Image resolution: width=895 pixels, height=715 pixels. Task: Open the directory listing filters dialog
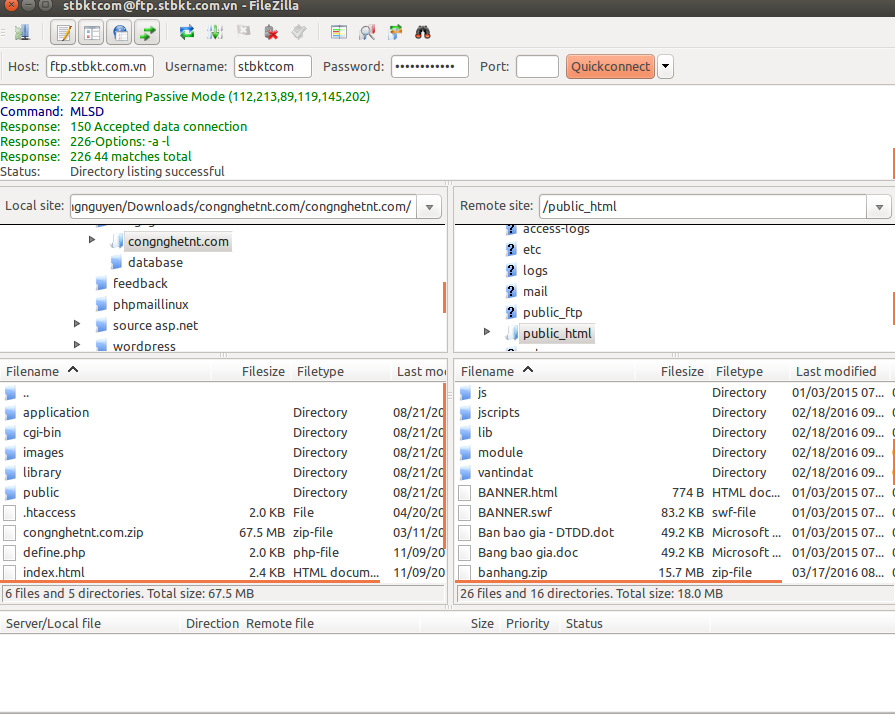pyautogui.click(x=339, y=32)
